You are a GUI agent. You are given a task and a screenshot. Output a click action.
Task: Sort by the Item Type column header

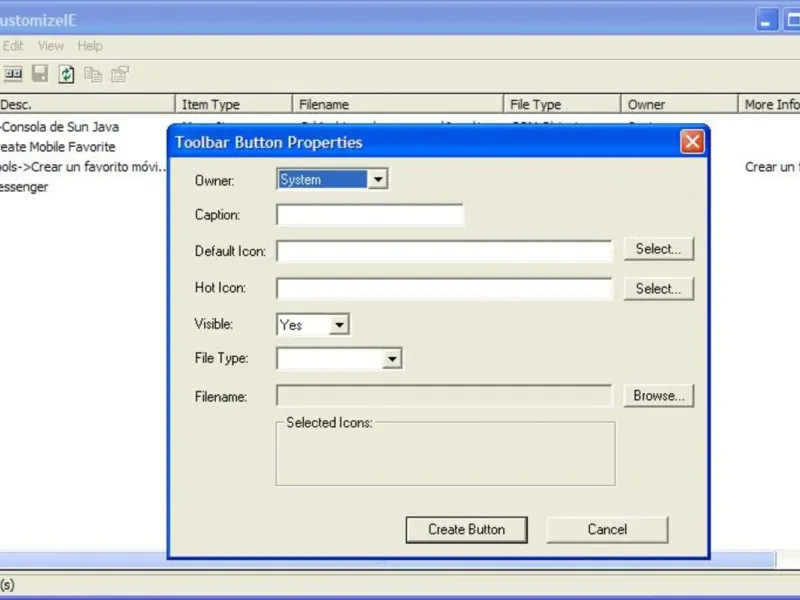coord(234,104)
